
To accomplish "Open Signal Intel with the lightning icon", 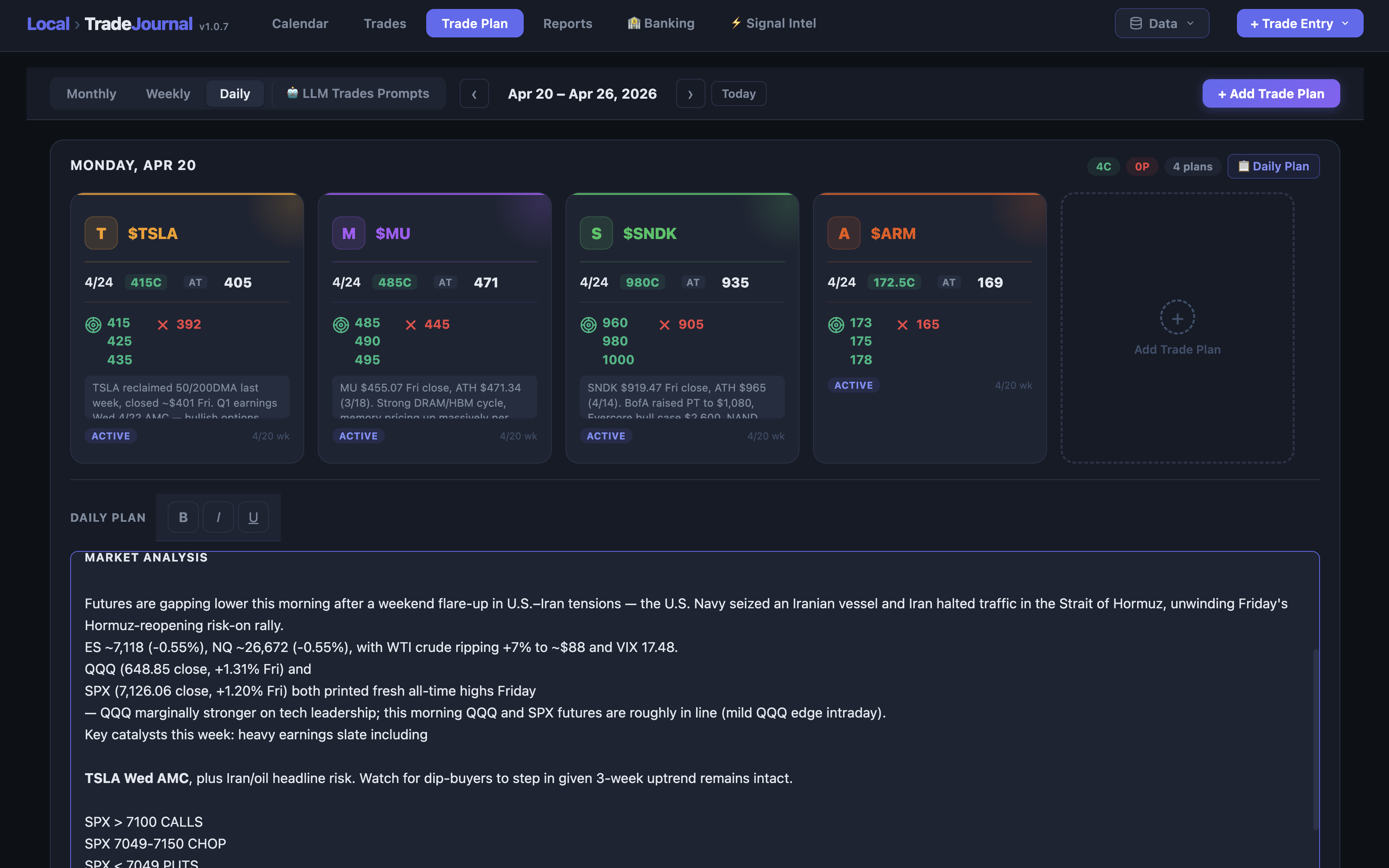I will click(772, 23).
